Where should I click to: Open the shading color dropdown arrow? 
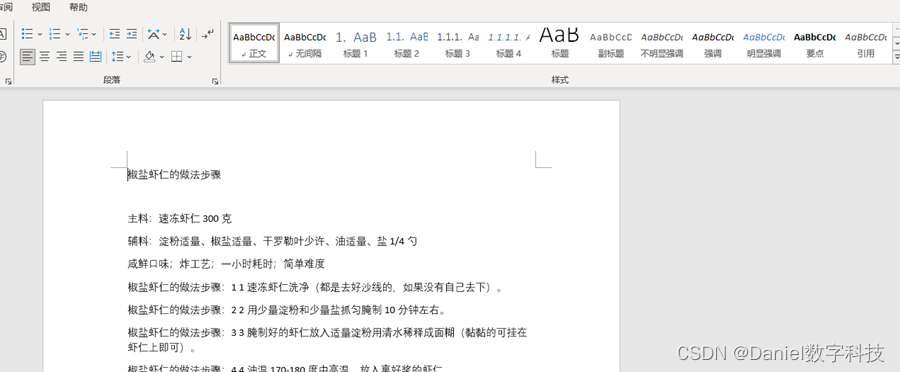(162, 56)
